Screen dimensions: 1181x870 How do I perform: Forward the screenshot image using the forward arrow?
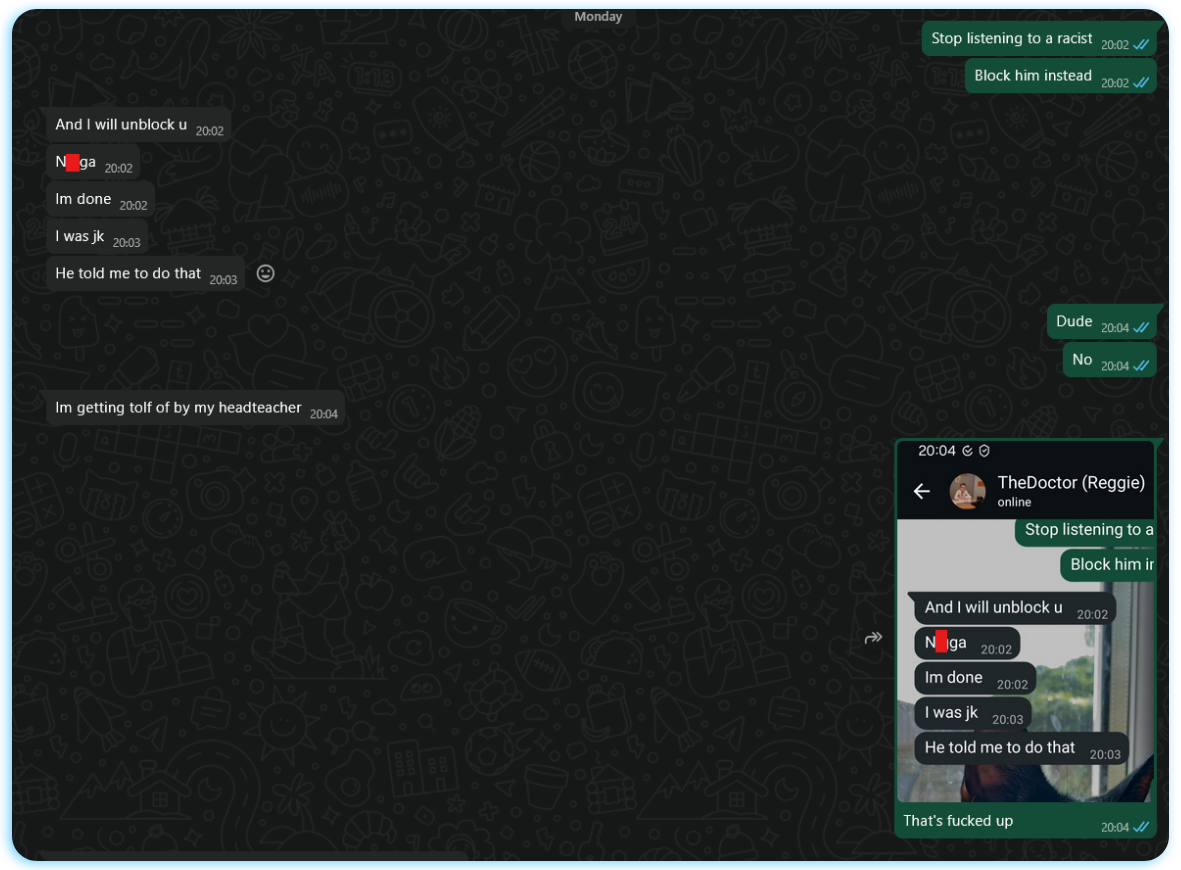pyautogui.click(x=874, y=637)
